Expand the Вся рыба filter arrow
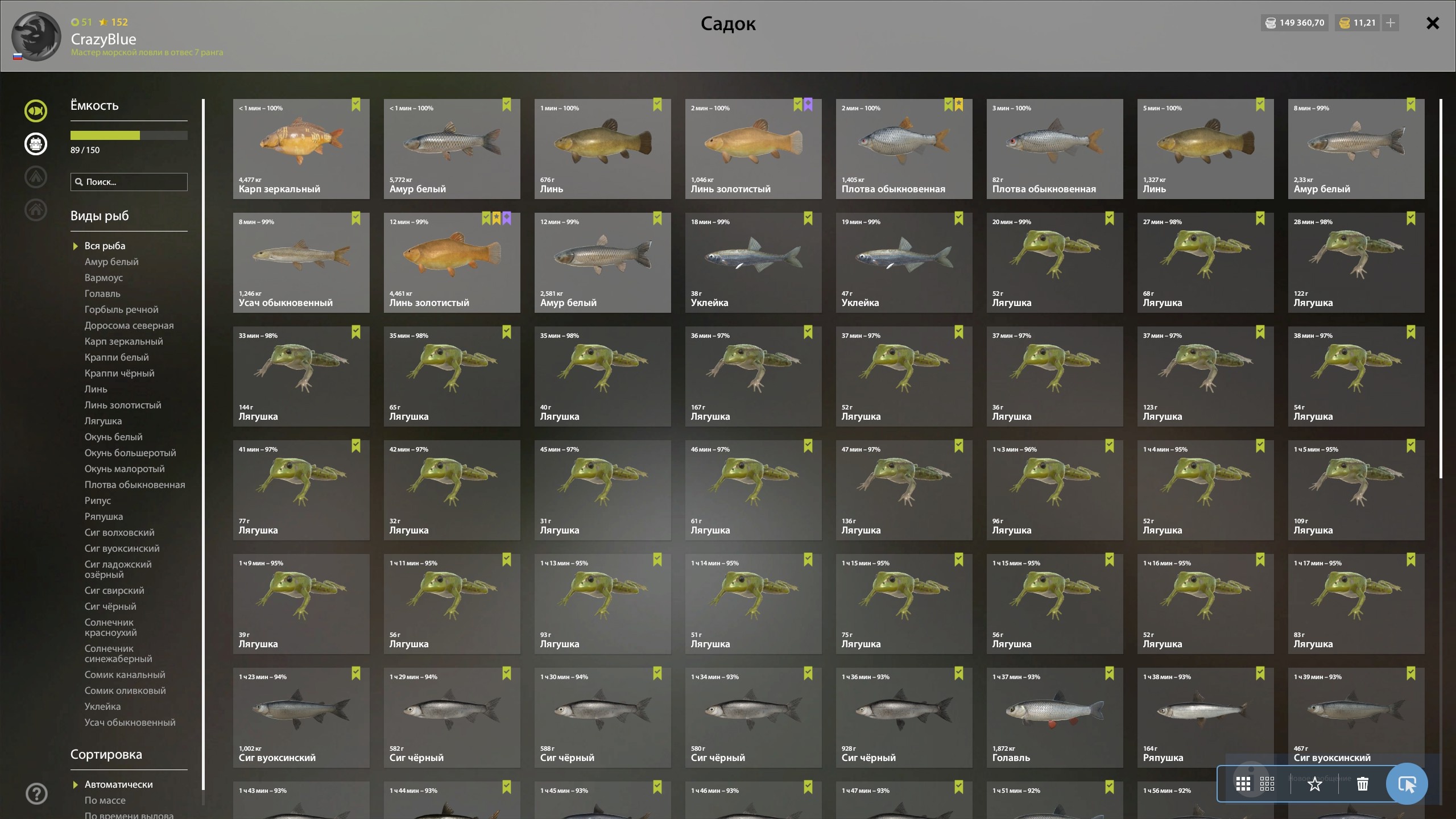Screen dimensions: 1456x819 (x=75, y=246)
